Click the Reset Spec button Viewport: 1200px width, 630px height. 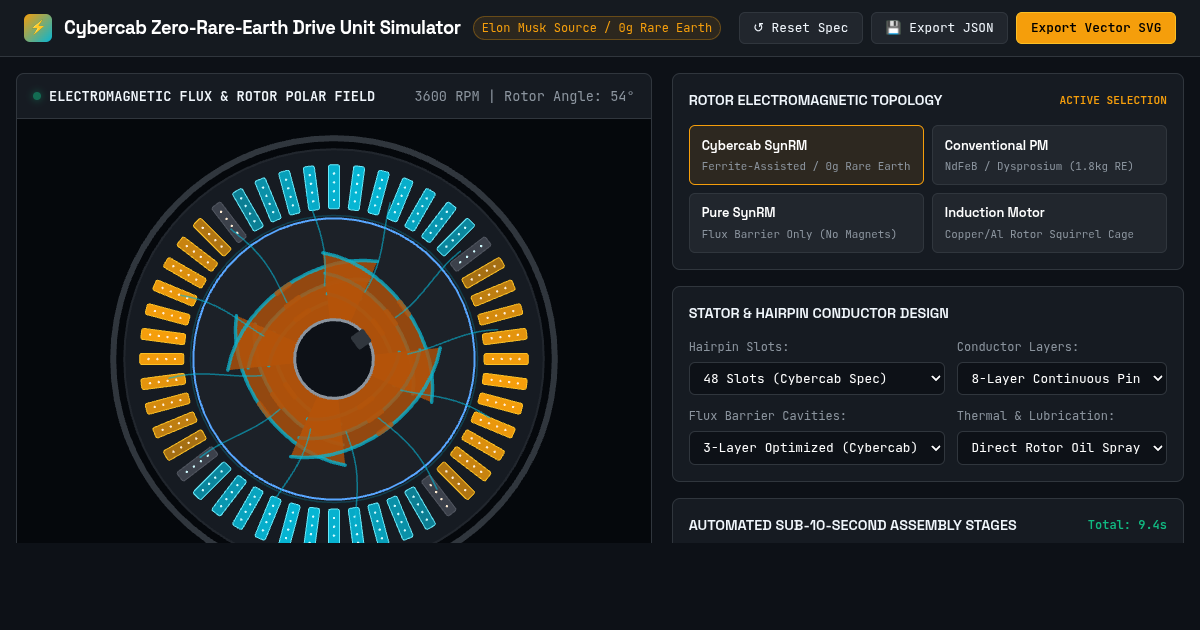pos(801,28)
